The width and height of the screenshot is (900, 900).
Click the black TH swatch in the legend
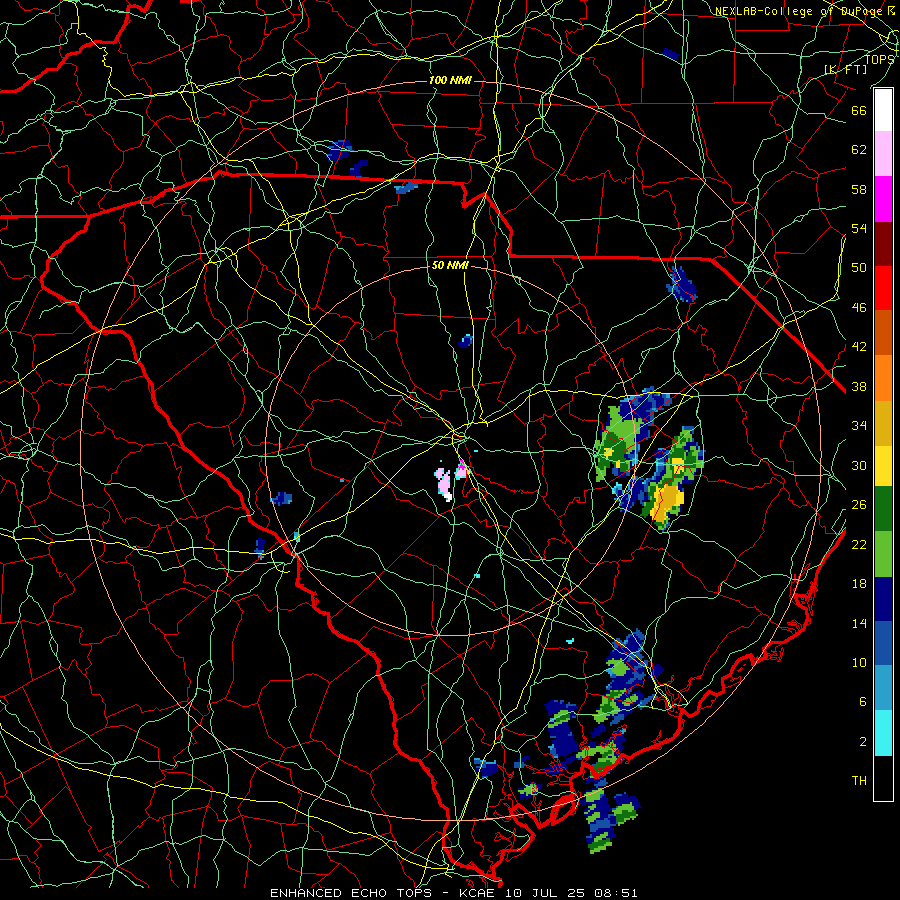pos(883,778)
